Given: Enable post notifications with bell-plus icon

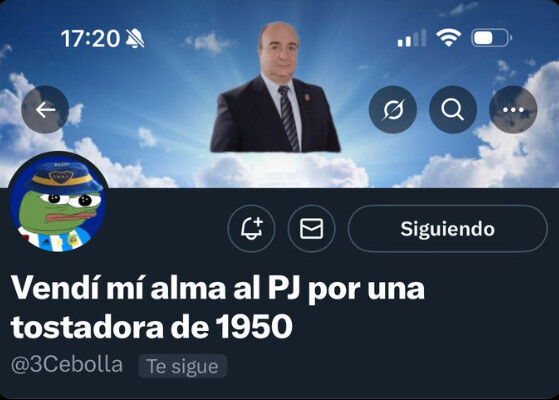Looking at the screenshot, I should coord(251,229).
